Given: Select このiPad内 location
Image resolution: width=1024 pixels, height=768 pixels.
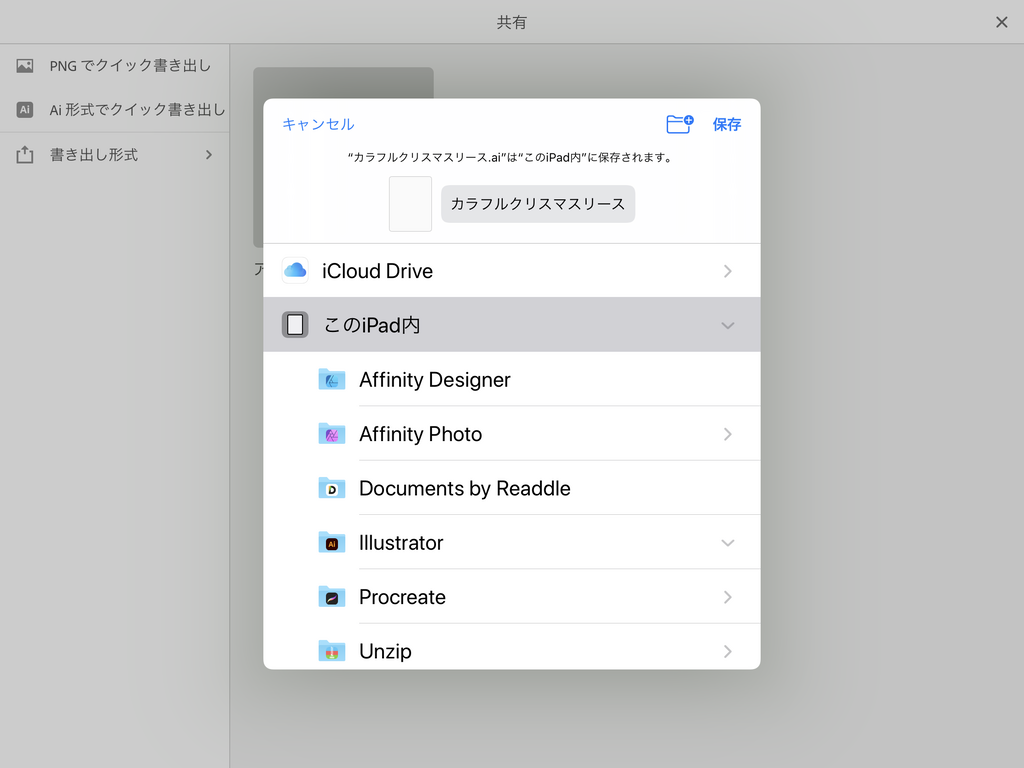Looking at the screenshot, I should coord(511,325).
